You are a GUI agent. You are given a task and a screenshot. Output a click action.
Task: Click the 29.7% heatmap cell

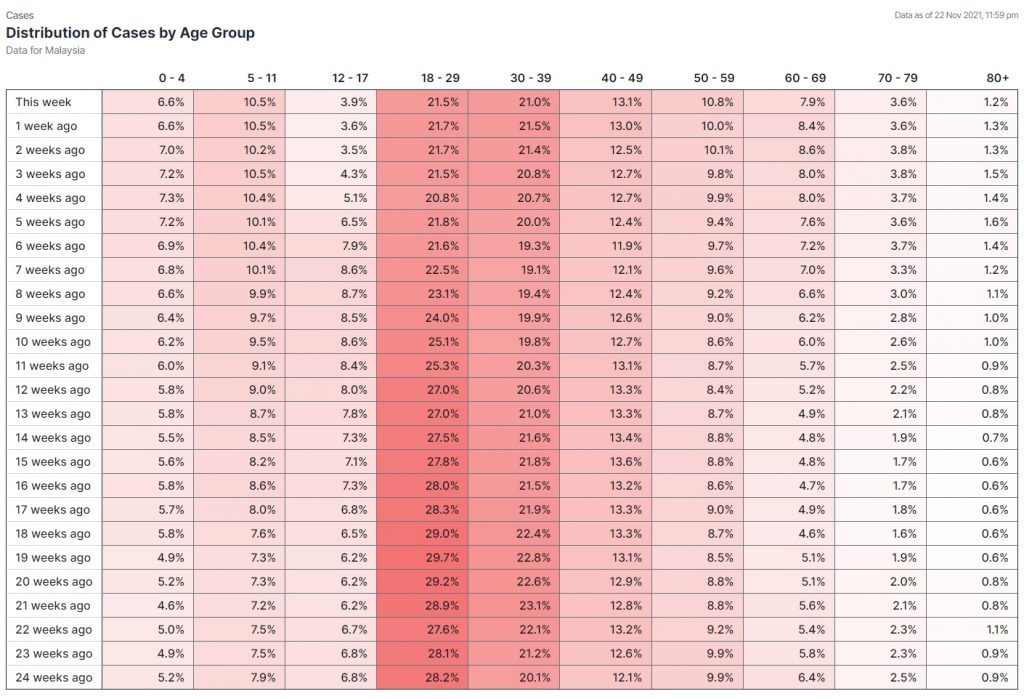[441, 558]
